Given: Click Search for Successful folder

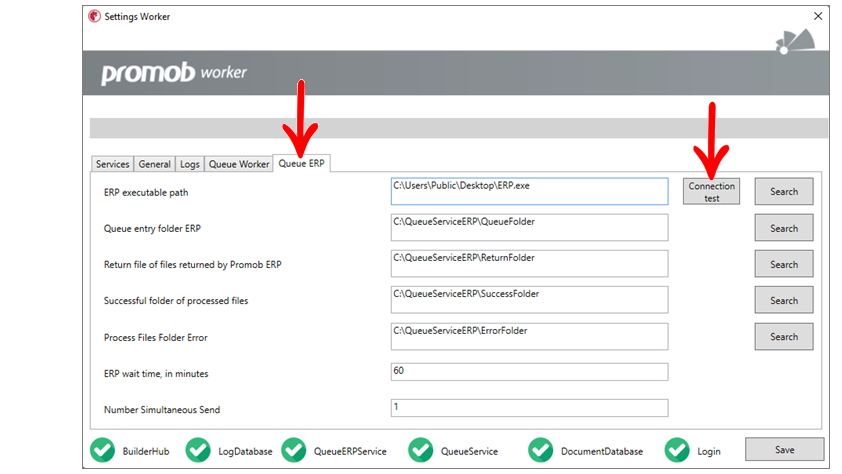Looking at the screenshot, I should pyautogui.click(x=784, y=300).
